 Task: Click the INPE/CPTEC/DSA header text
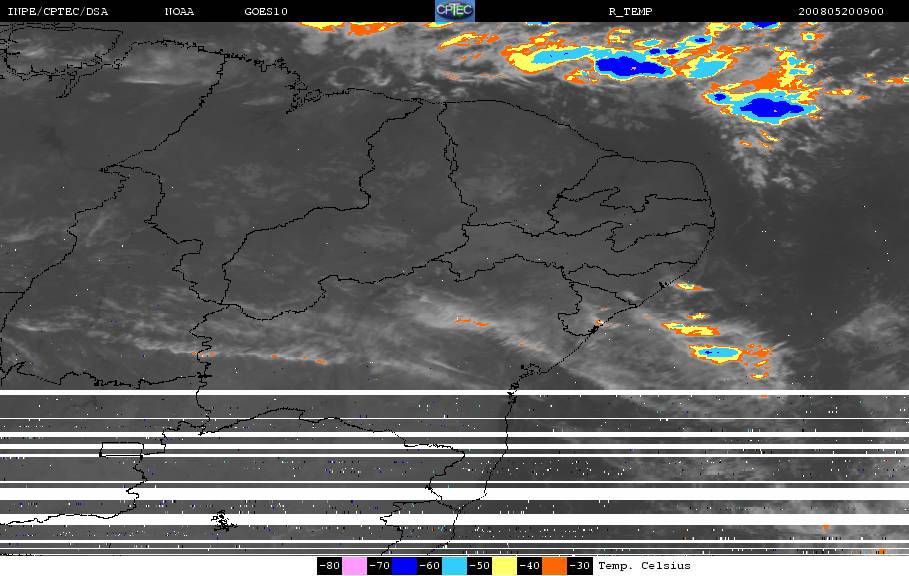(57, 12)
